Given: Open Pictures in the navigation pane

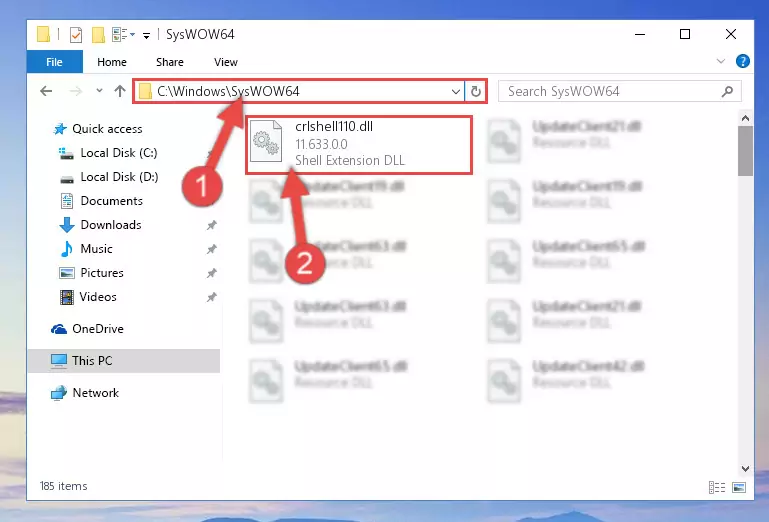Looking at the screenshot, I should (102, 273).
